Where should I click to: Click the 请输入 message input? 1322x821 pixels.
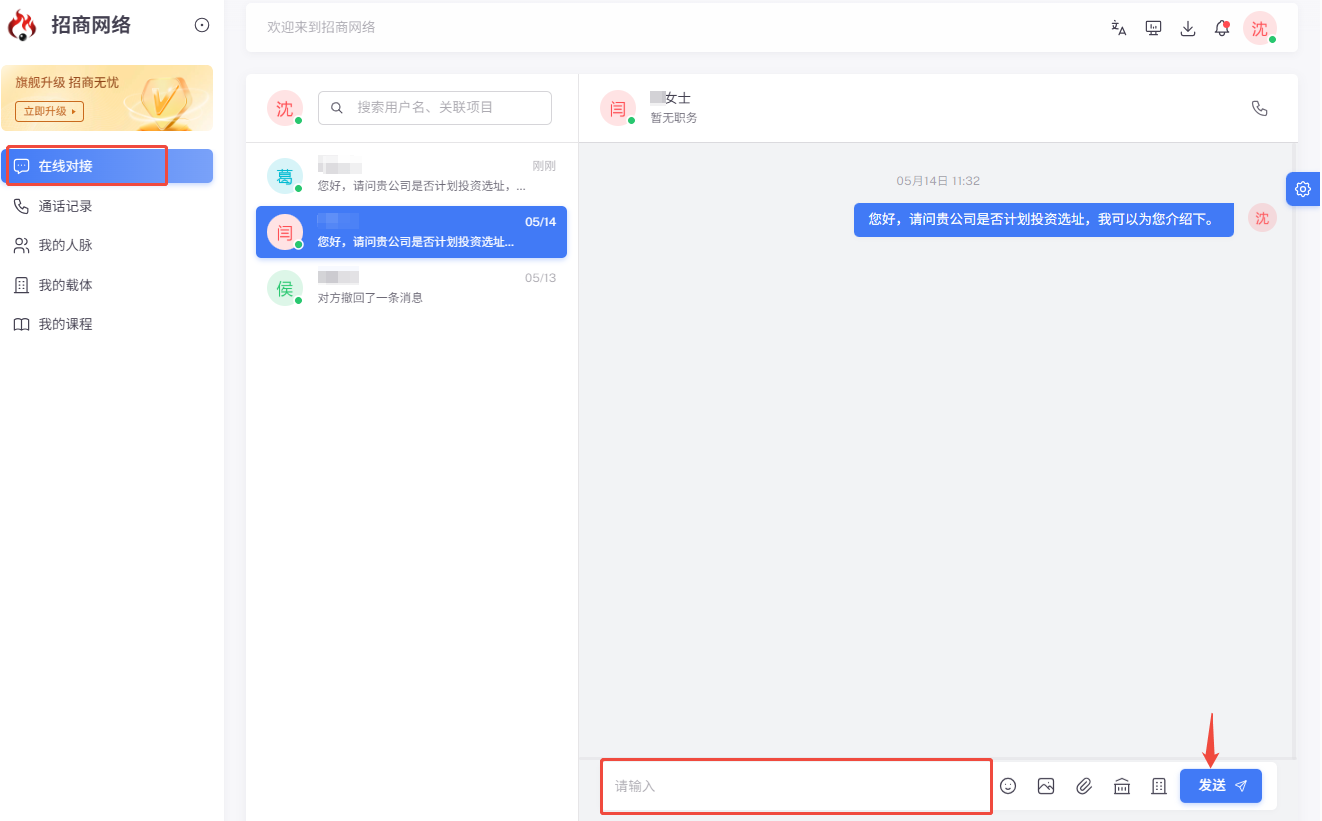[x=796, y=786]
